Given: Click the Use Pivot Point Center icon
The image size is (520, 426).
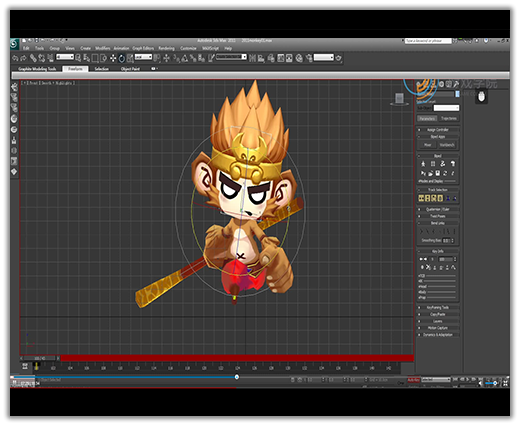Looking at the screenshot, I should 157,58.
